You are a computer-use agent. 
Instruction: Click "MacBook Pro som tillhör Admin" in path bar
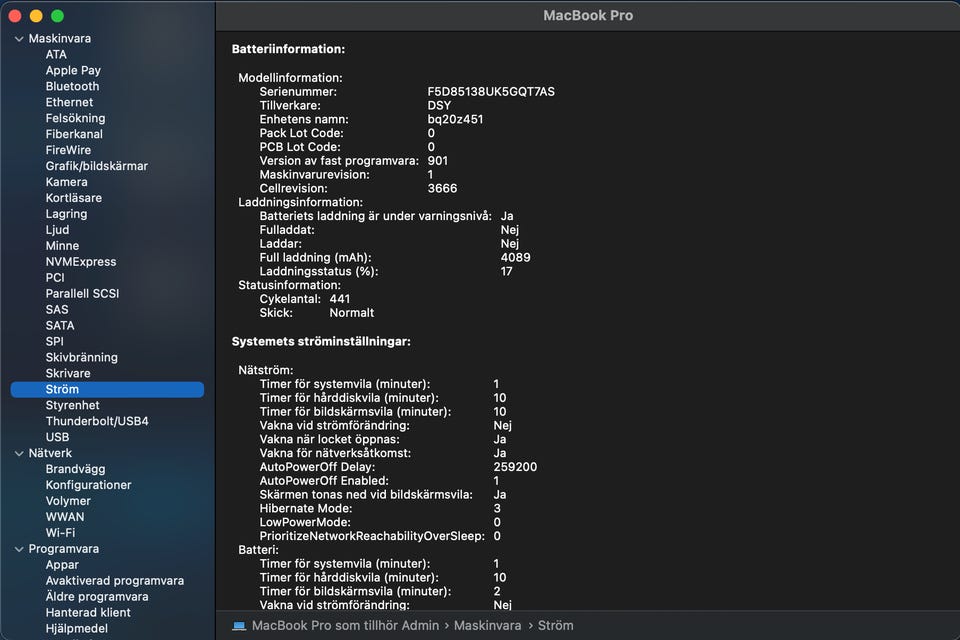[345, 625]
